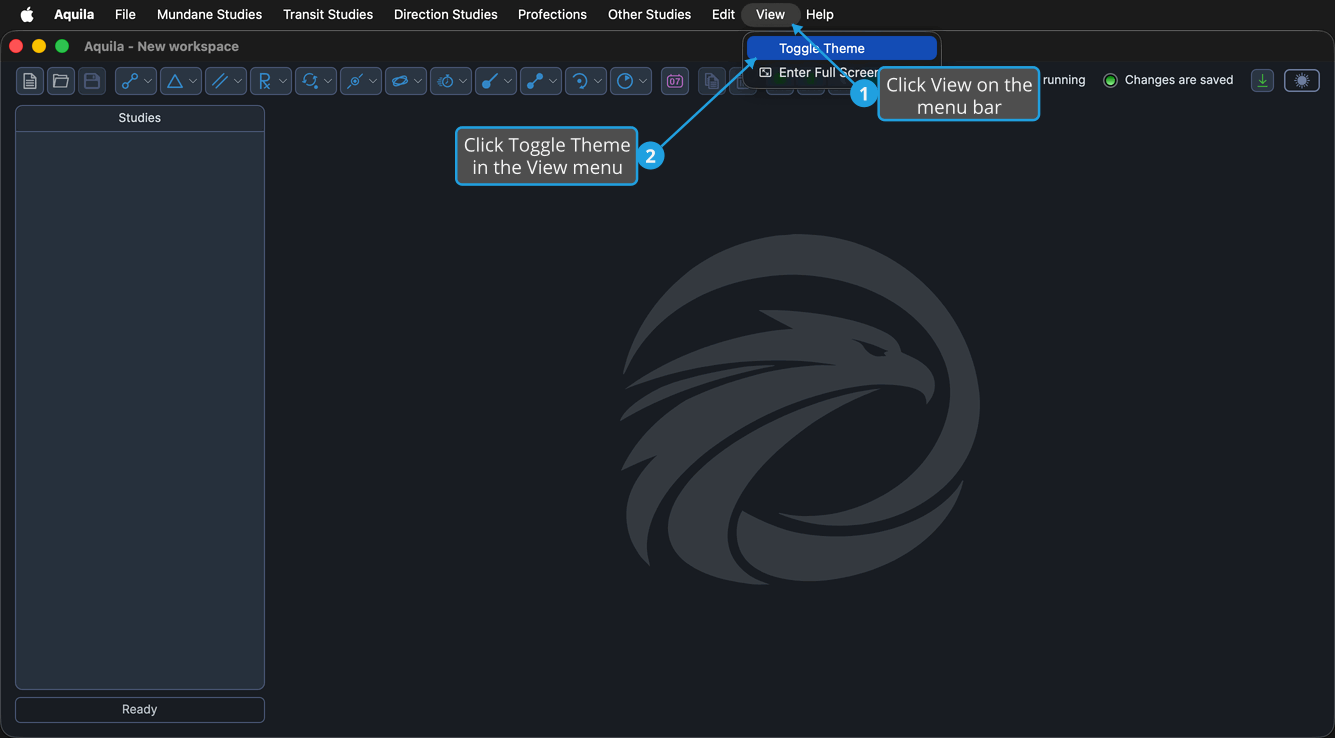1335x738 pixels.
Task: Click the copy pages toolbar icon
Action: click(x=711, y=81)
